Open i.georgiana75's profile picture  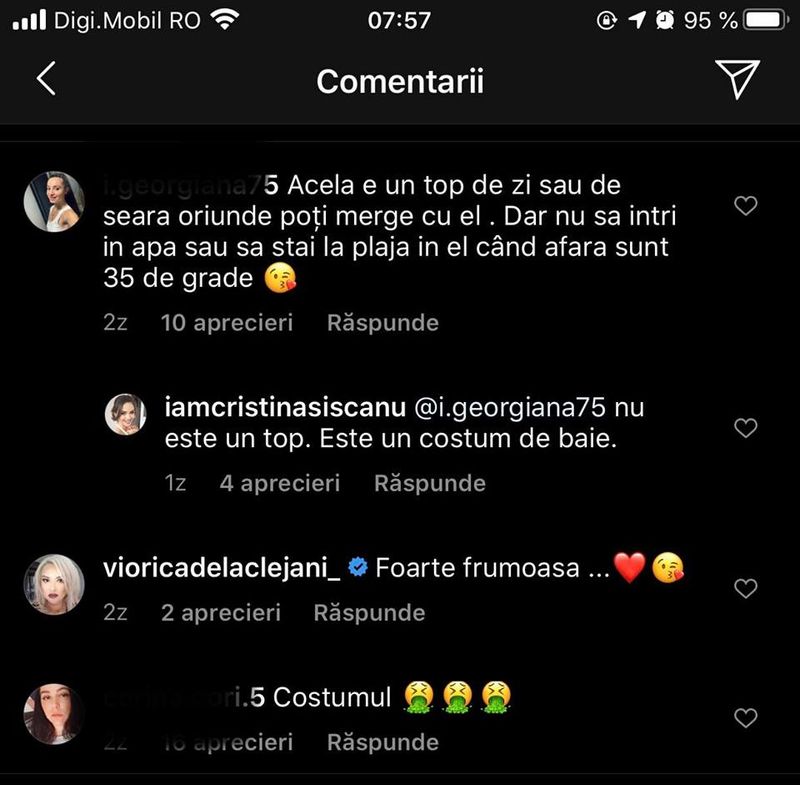pos(54,201)
